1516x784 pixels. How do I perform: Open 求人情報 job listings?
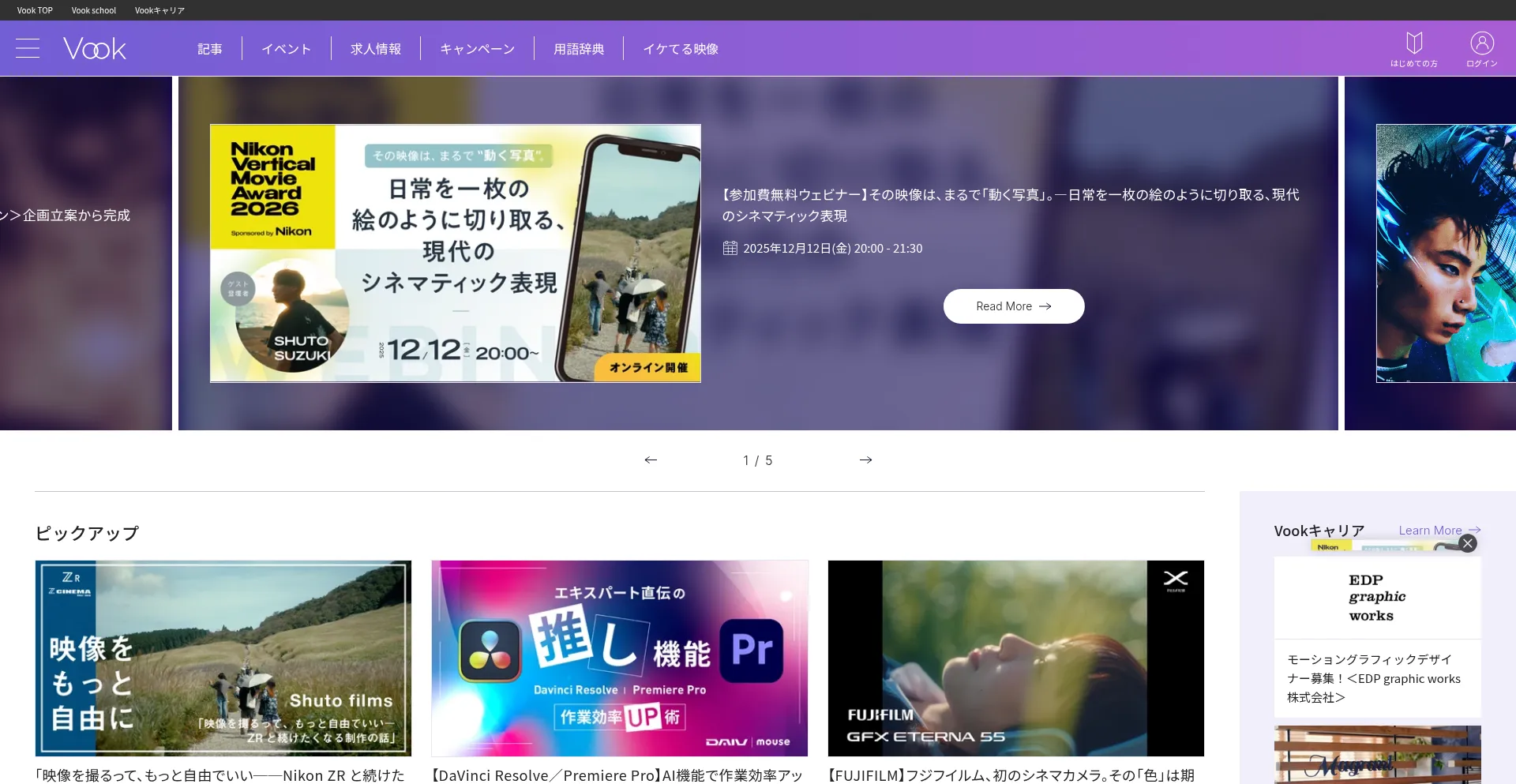point(376,49)
